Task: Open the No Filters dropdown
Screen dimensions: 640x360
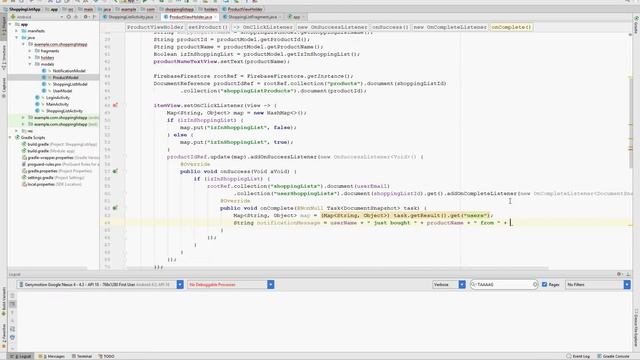Action: (598, 284)
